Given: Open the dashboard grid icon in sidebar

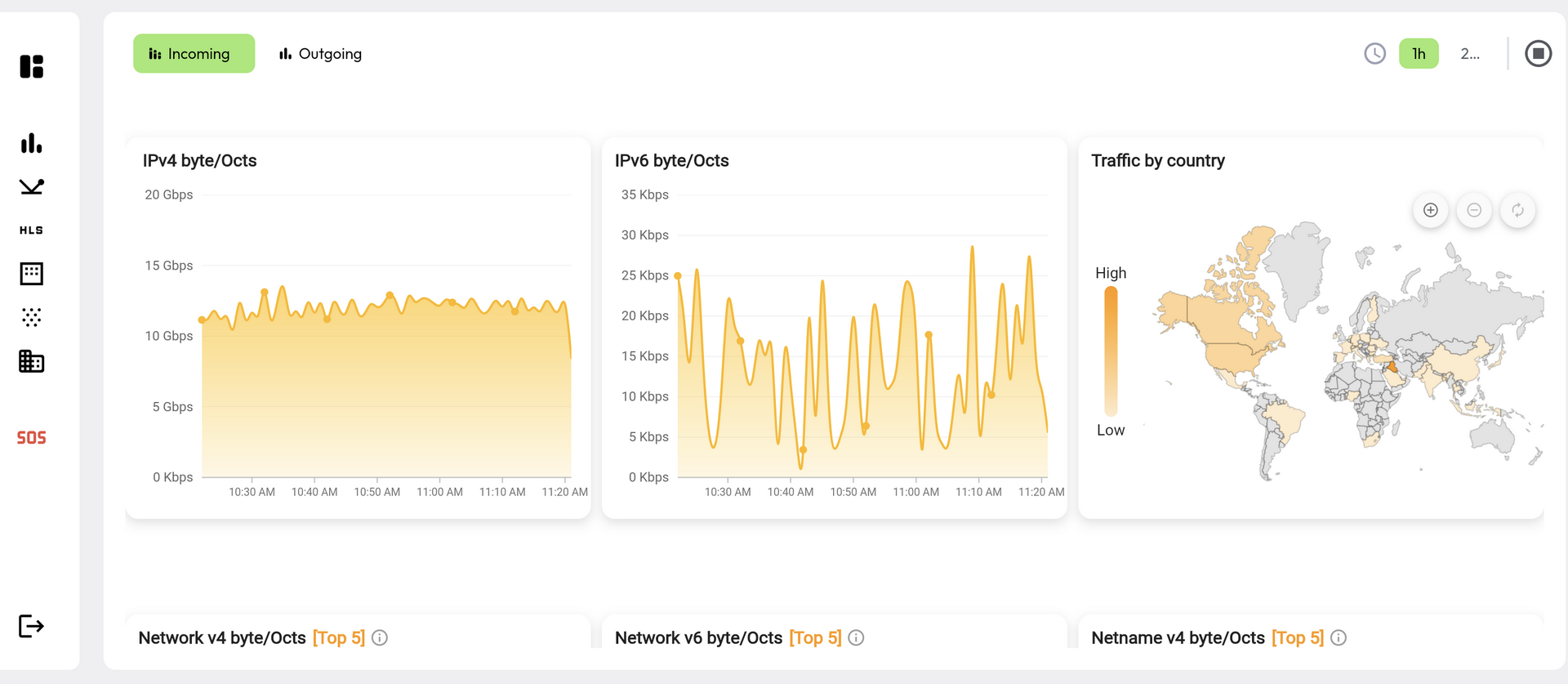Looking at the screenshot, I should 31,66.
